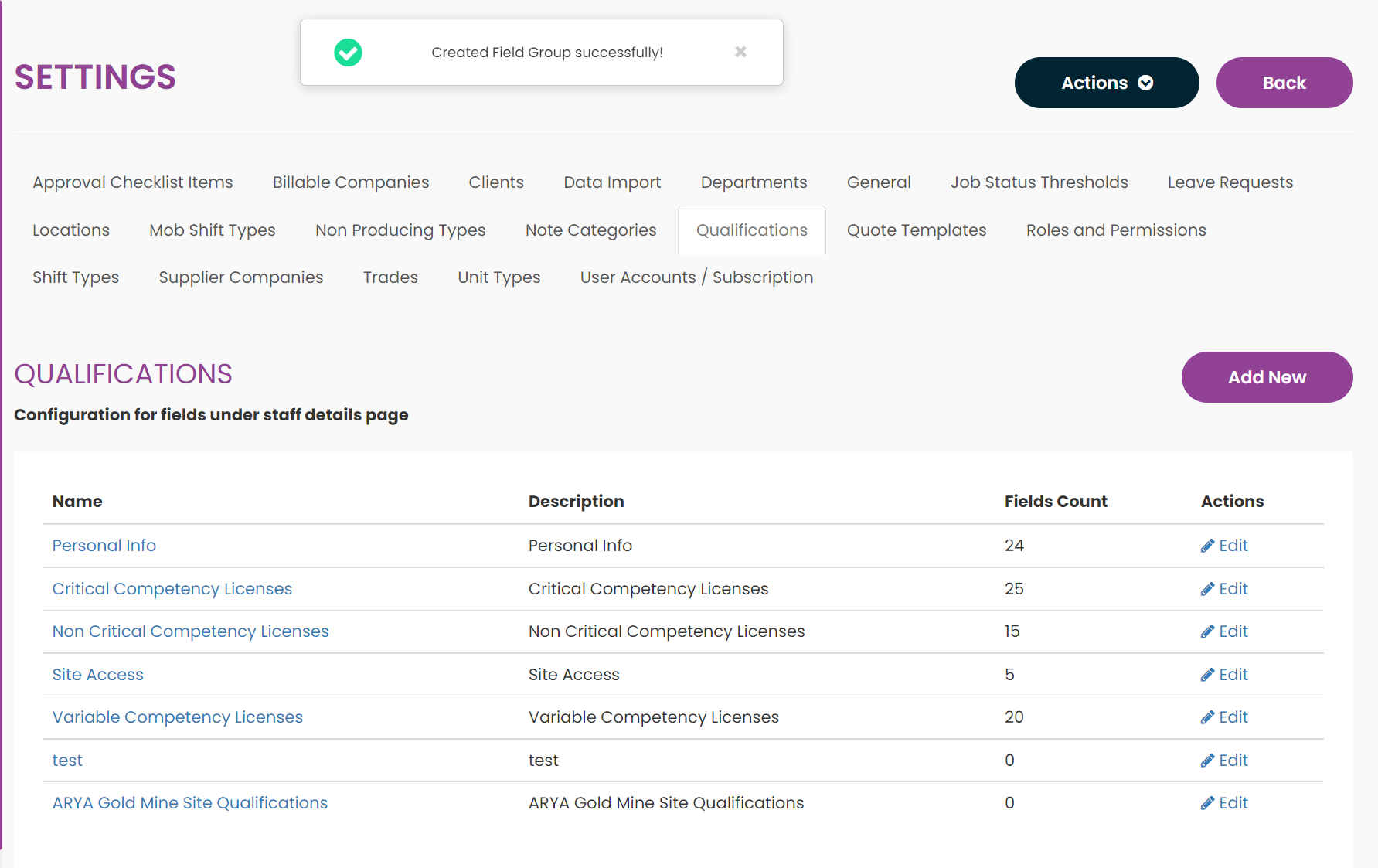
Task: Open Quote Templates tab
Action: pyautogui.click(x=917, y=230)
